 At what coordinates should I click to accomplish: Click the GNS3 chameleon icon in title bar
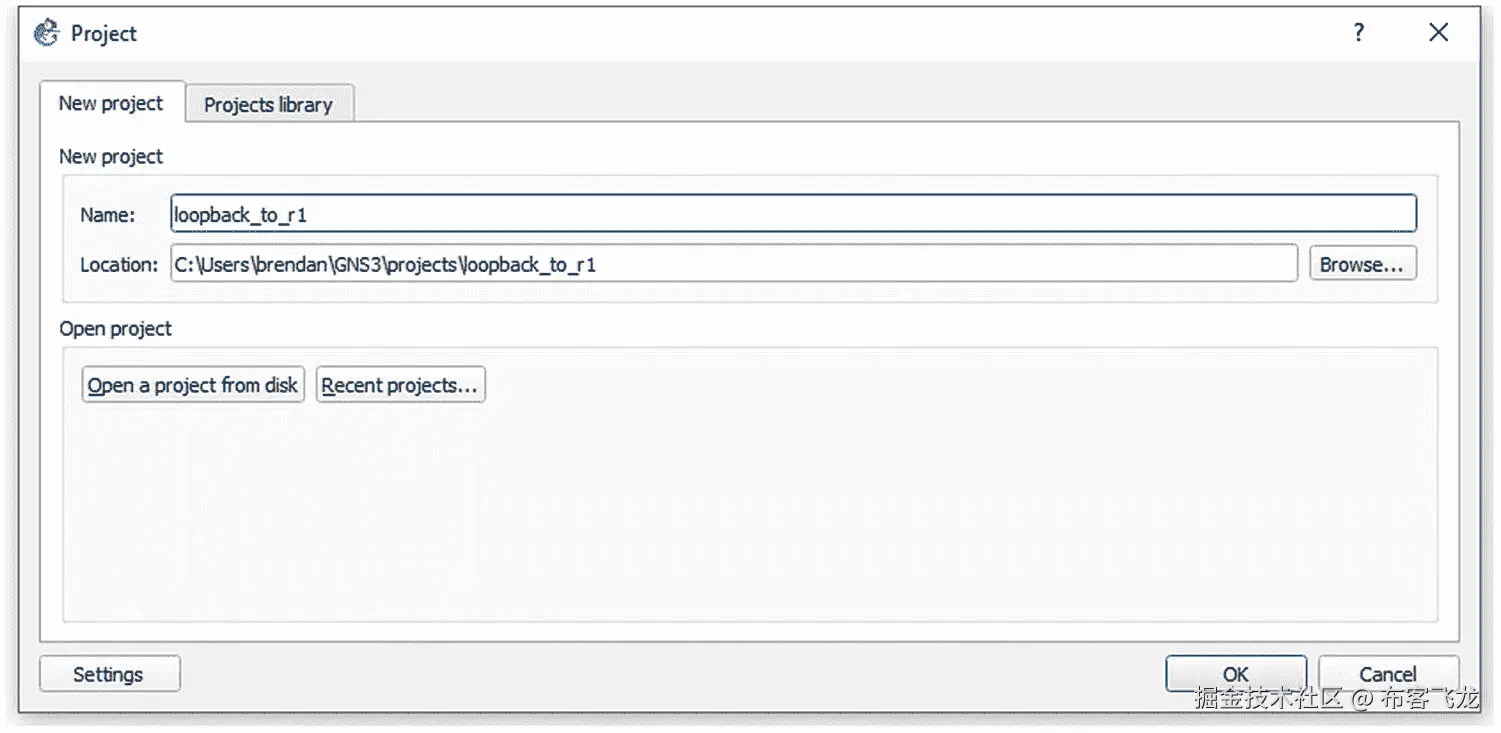[x=46, y=33]
